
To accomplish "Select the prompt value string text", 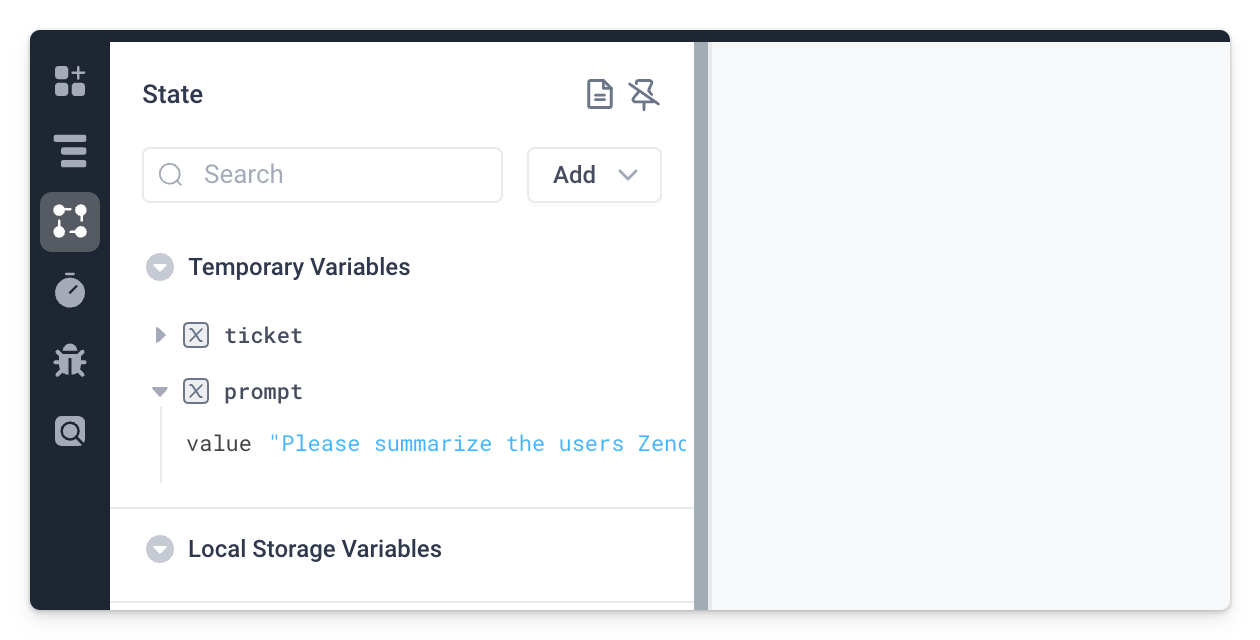I will point(470,443).
